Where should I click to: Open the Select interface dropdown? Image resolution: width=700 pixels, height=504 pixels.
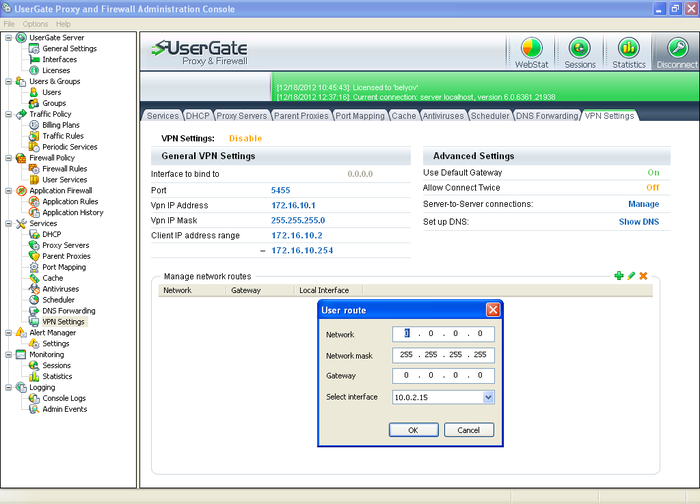[x=488, y=397]
